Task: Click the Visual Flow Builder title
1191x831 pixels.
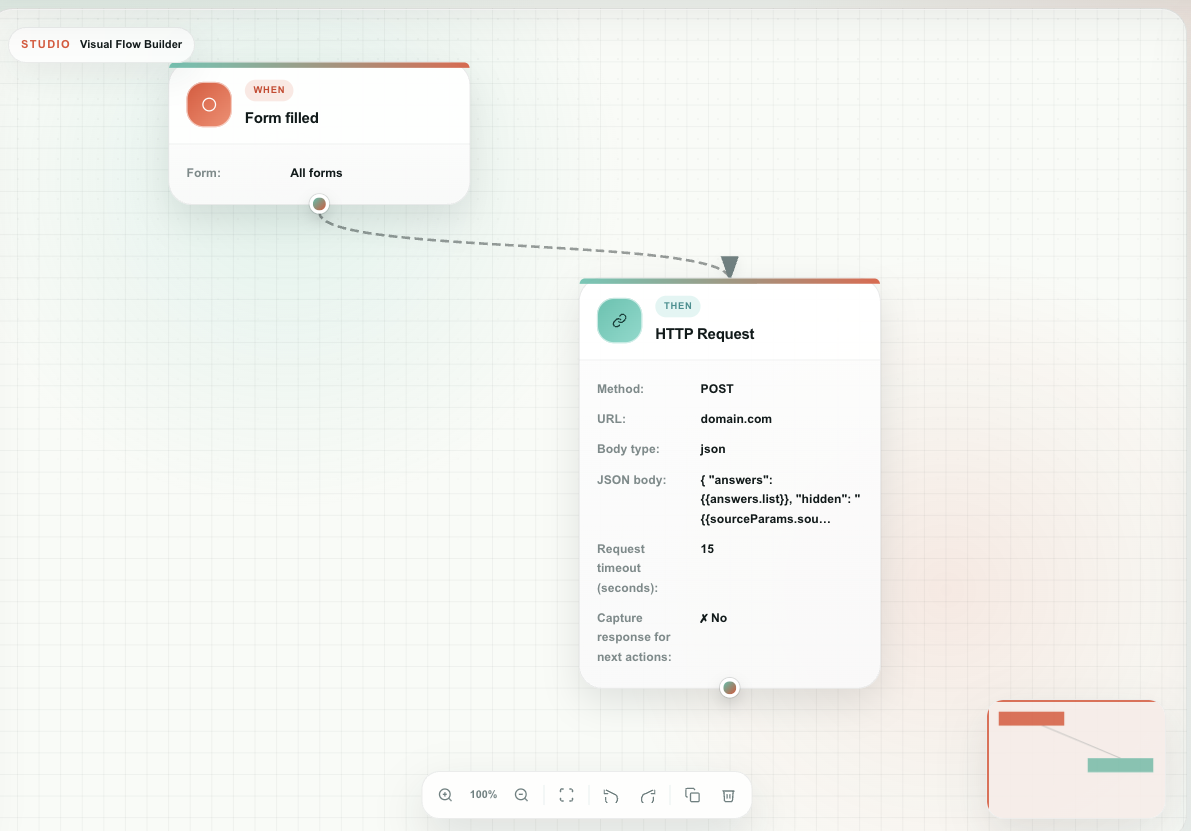Action: 131,44
